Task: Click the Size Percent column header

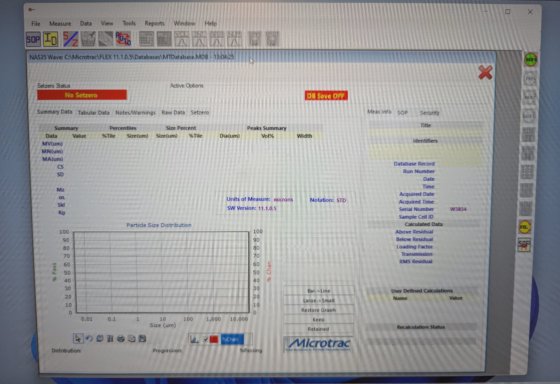Action: [181, 128]
